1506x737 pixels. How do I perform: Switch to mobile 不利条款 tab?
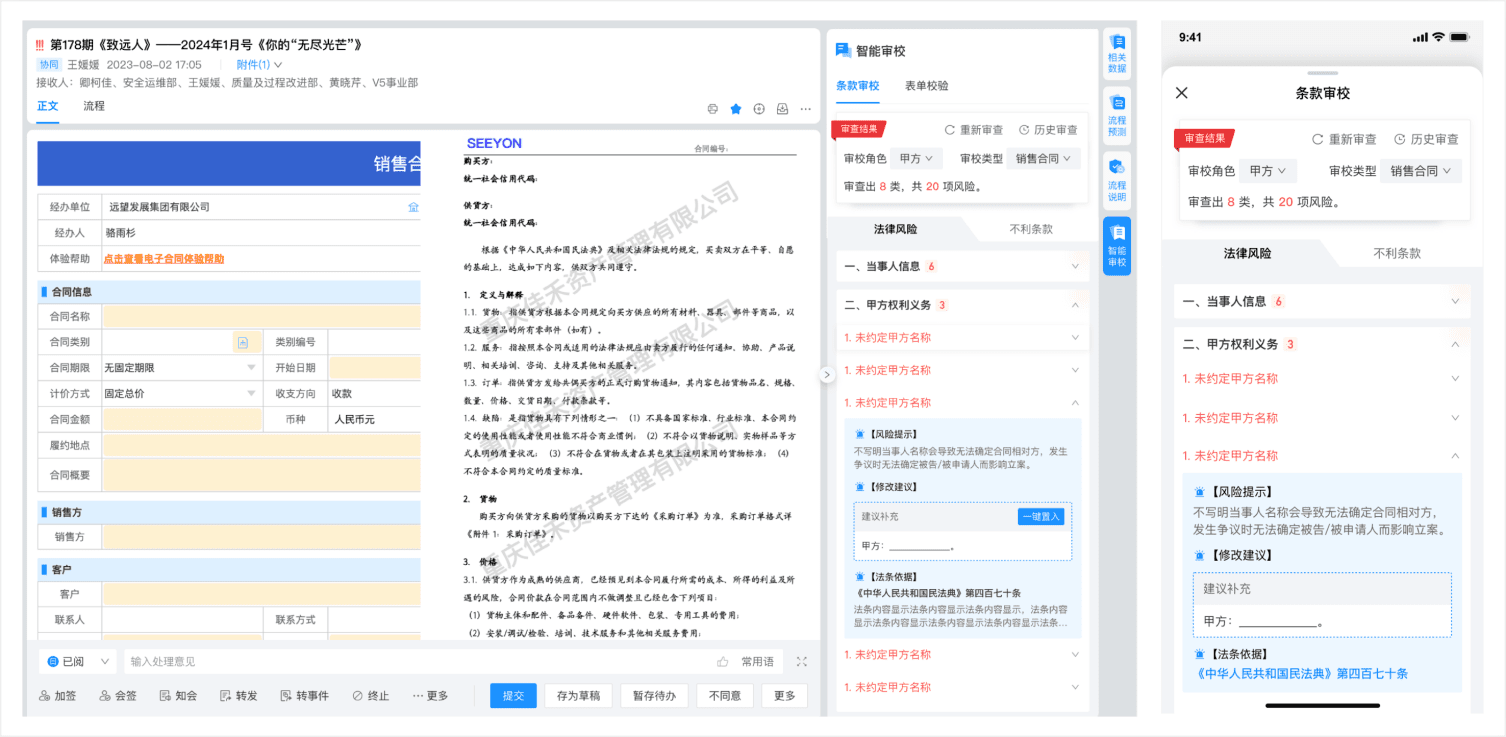(x=1397, y=253)
